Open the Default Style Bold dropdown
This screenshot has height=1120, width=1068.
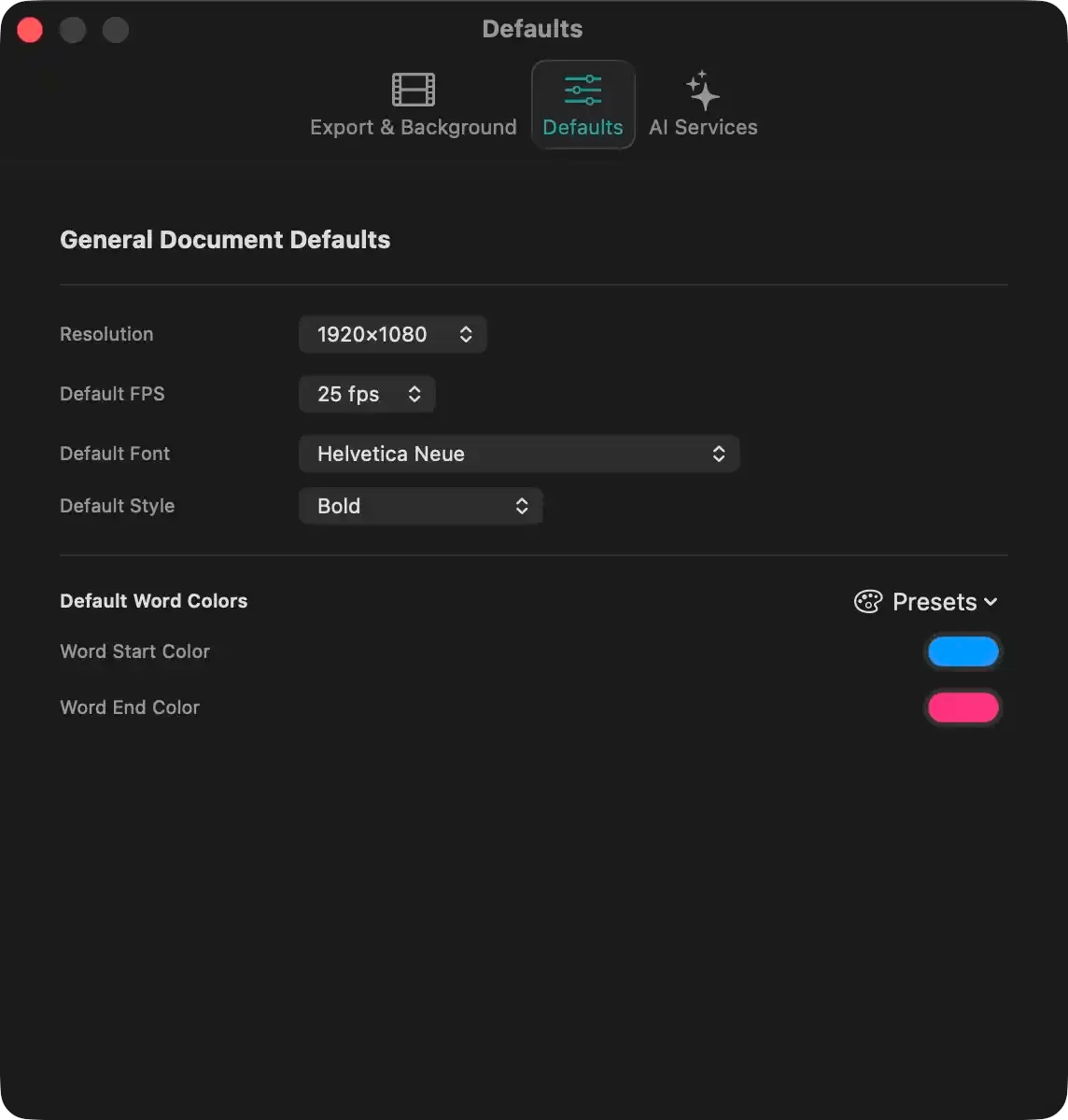[x=421, y=506]
